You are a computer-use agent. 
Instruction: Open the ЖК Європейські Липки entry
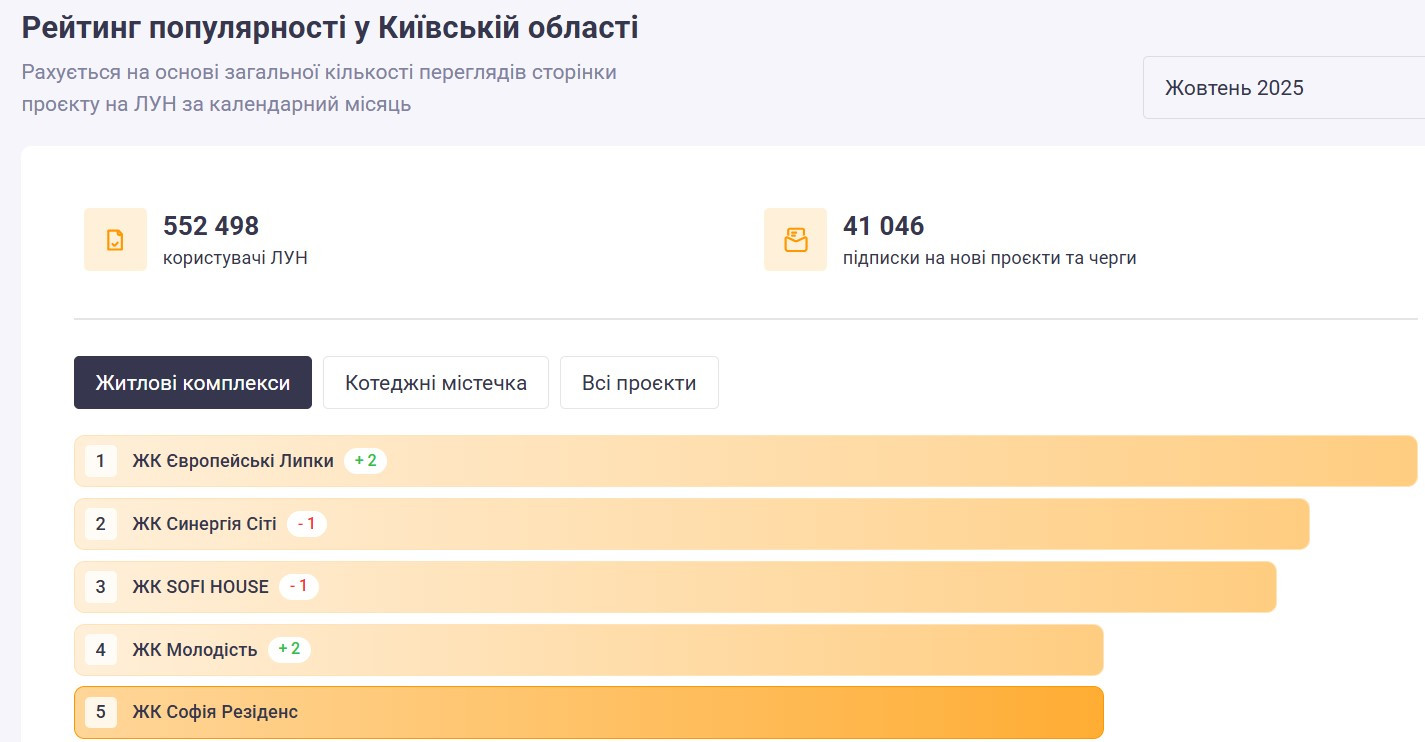234,461
